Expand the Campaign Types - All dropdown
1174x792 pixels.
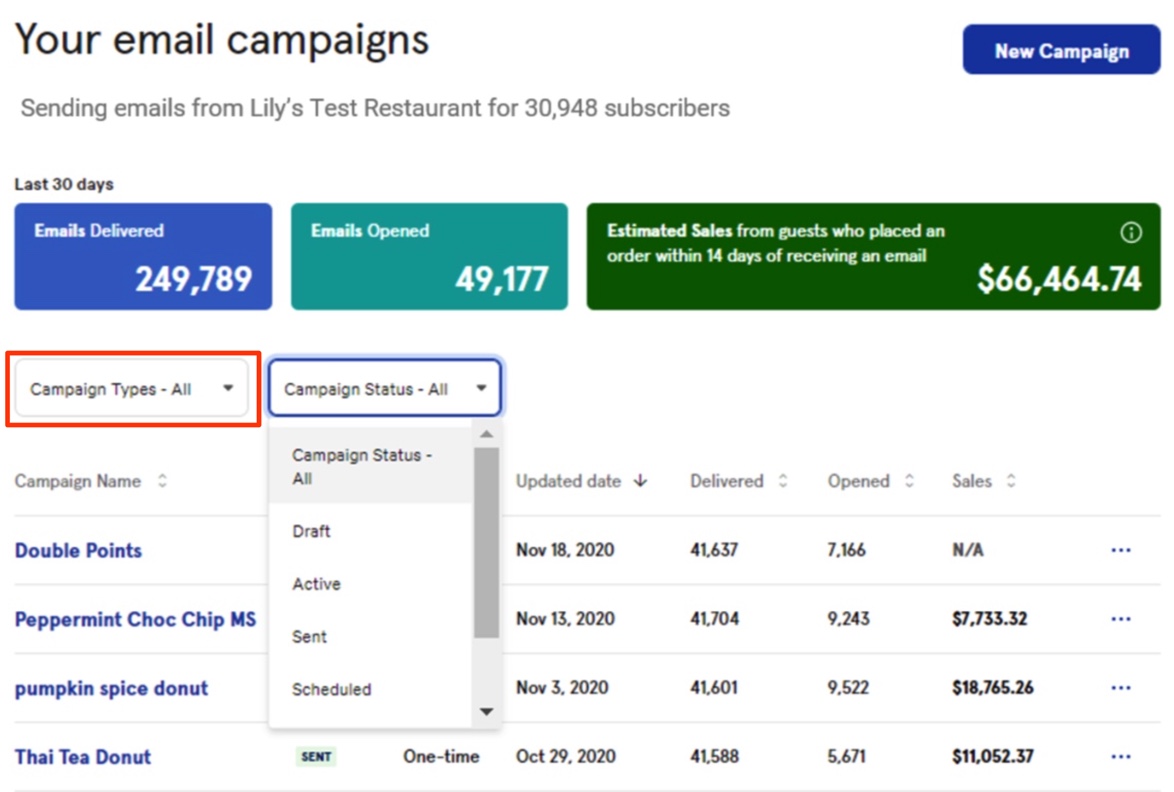131,389
